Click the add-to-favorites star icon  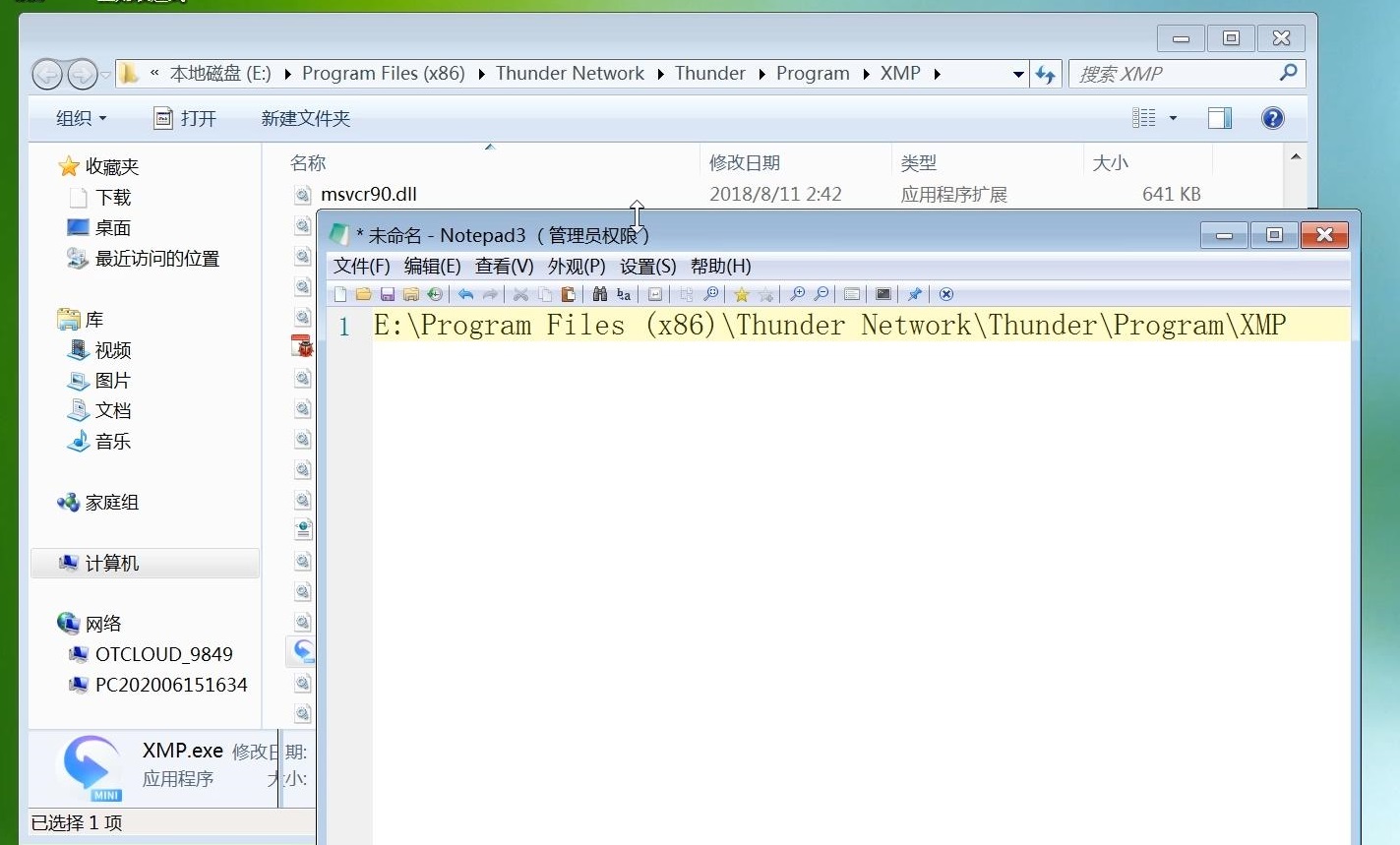[x=765, y=294]
